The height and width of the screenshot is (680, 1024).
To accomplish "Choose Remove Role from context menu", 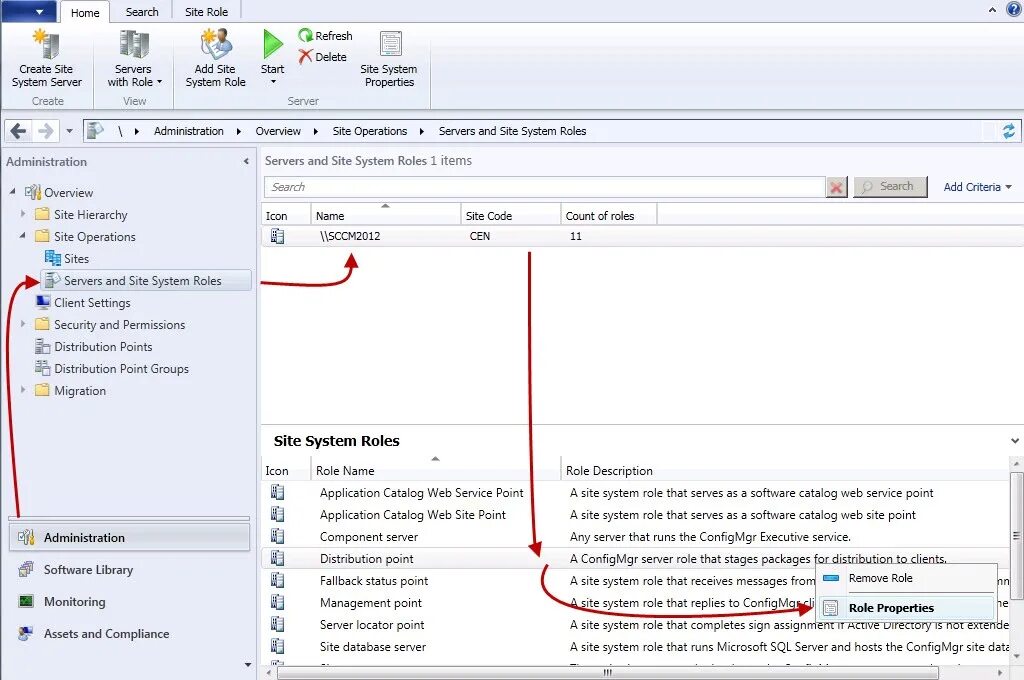I will click(906, 578).
